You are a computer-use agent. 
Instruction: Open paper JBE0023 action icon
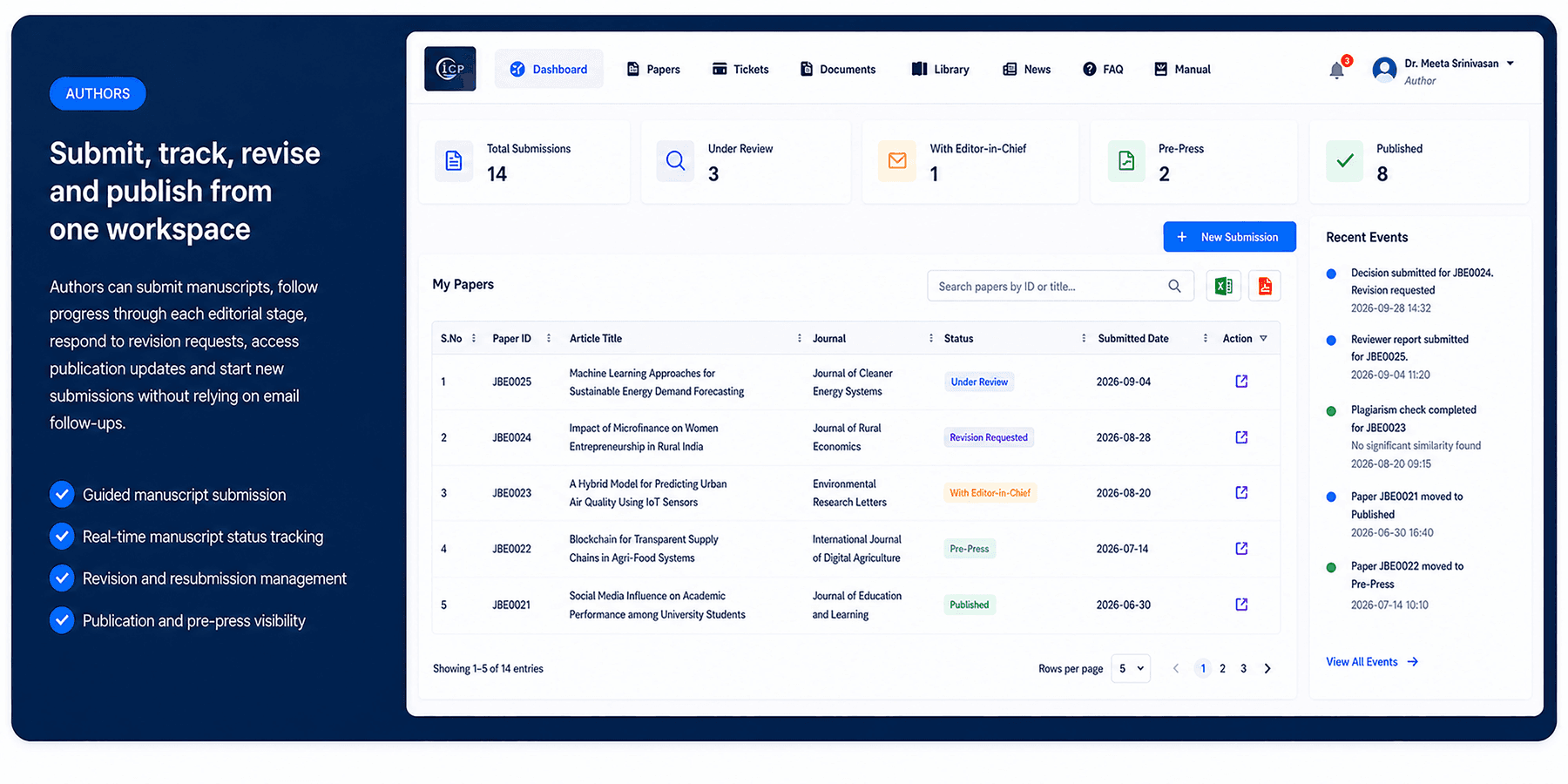click(1241, 493)
